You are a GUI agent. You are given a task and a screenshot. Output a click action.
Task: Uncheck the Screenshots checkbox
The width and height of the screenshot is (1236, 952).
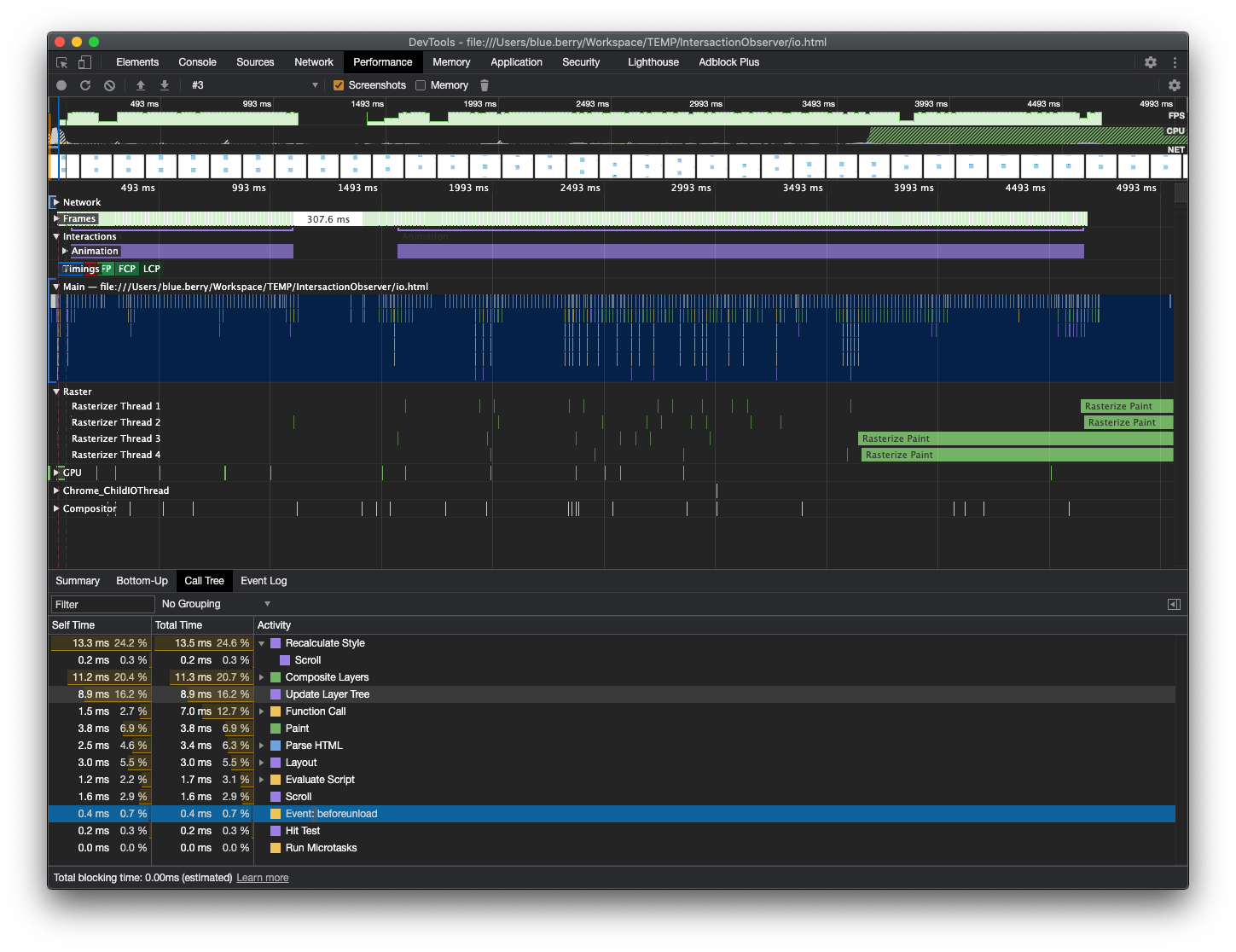[339, 85]
